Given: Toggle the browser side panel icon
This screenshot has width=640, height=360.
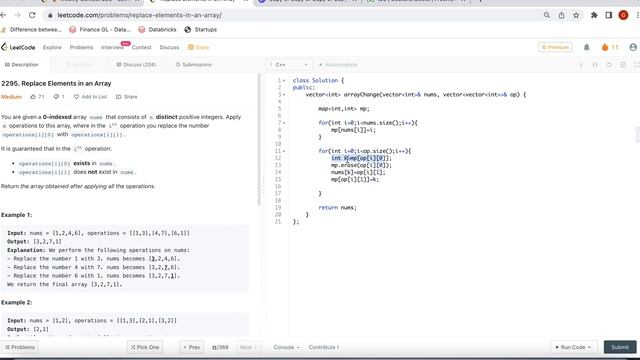Looking at the screenshot, I should (x=609, y=15).
